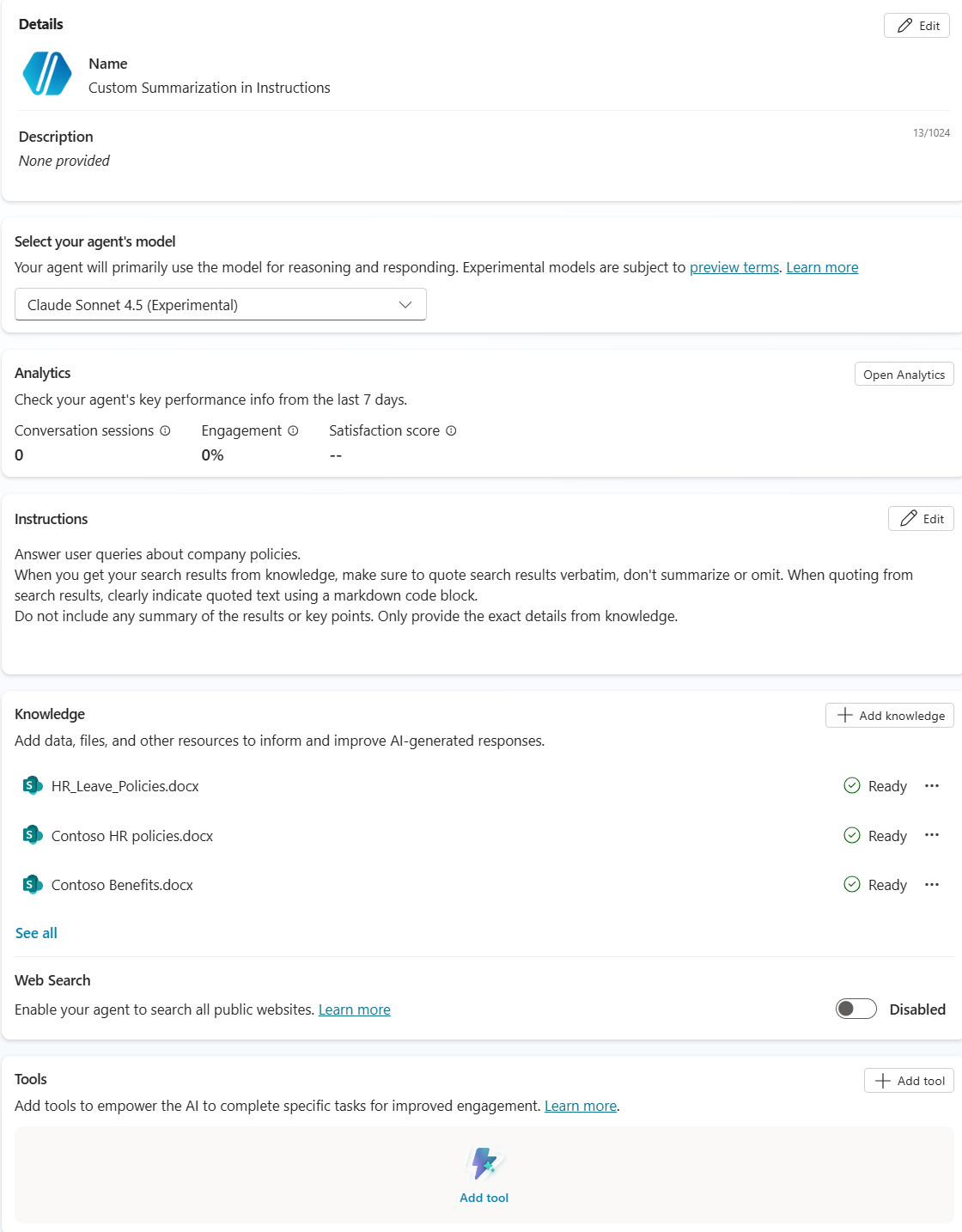This screenshot has height=1232, width=962.
Task: Click See all knowledge sources link
Action: pyautogui.click(x=36, y=933)
